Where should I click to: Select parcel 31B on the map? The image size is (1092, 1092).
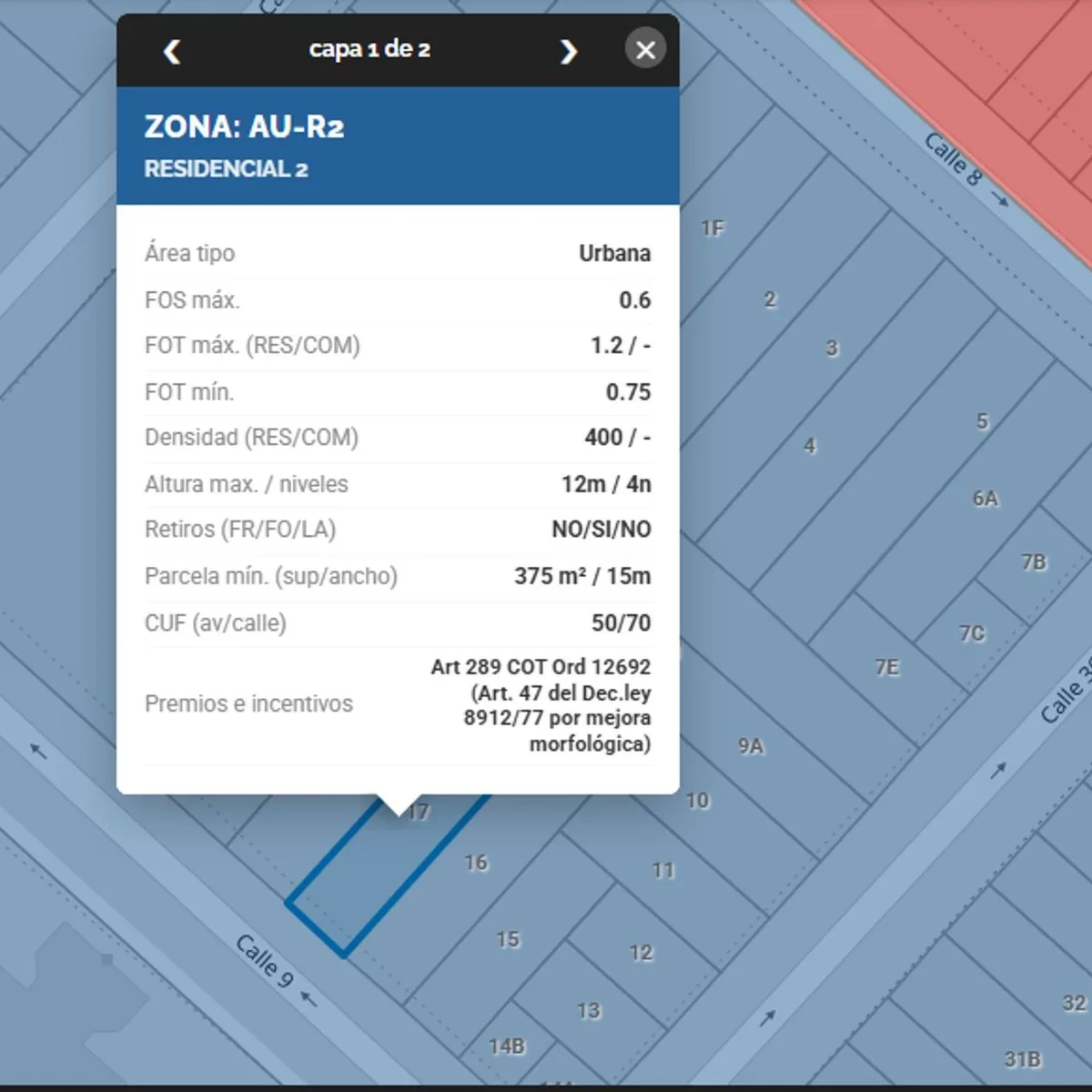coord(1022,1059)
